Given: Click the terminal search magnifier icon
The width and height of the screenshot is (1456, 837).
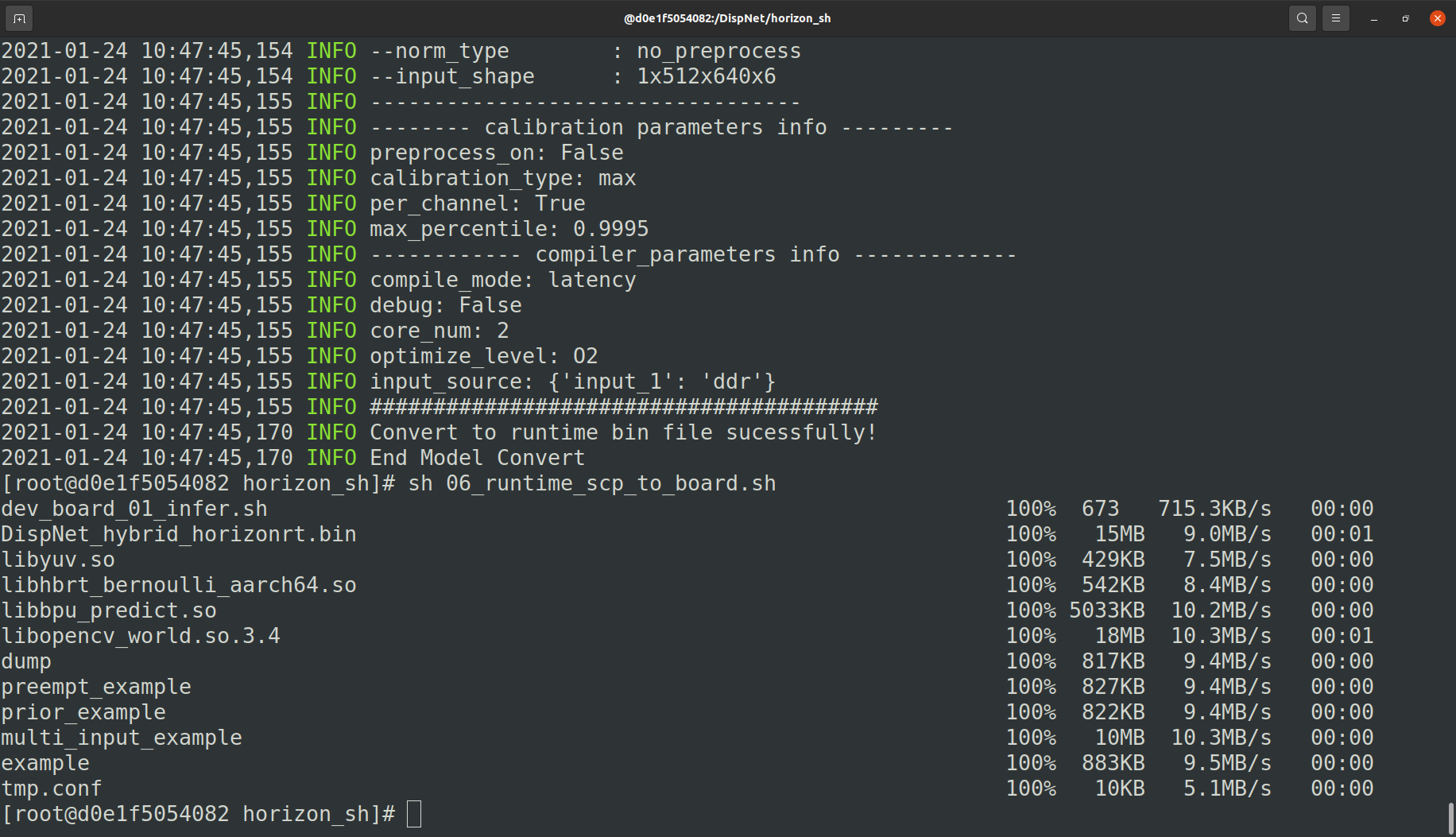Looking at the screenshot, I should (x=1302, y=18).
